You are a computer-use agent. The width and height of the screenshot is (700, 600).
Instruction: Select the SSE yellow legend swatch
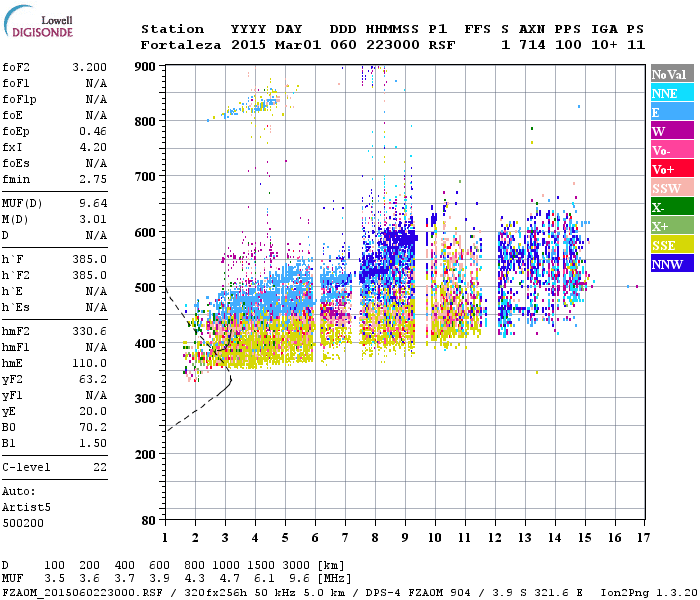click(672, 245)
